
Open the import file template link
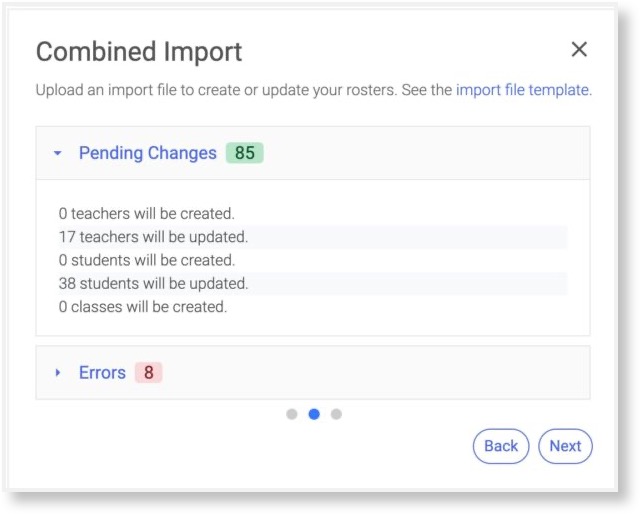[x=523, y=90]
